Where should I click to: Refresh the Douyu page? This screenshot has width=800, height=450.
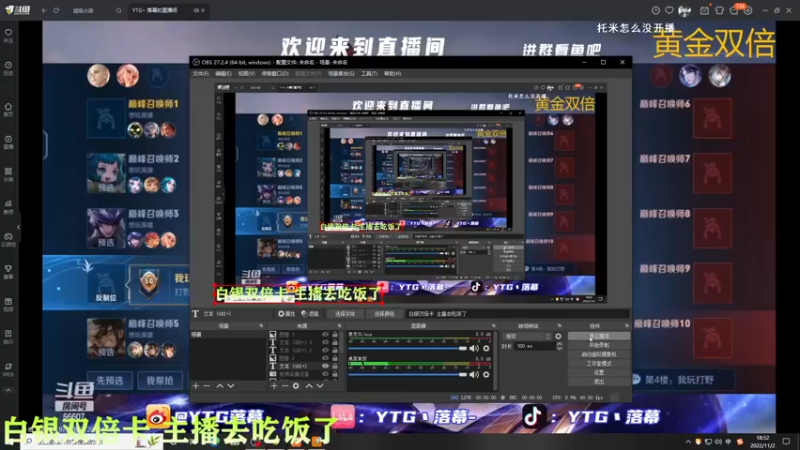(x=56, y=10)
